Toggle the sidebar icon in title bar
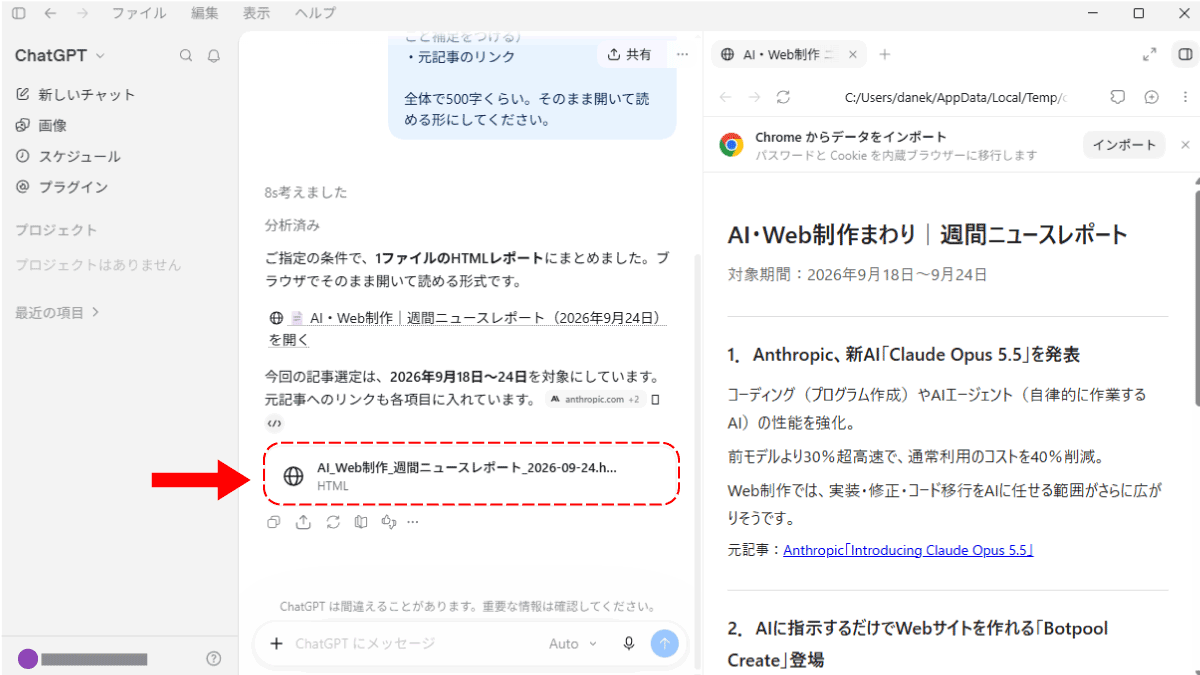Screen dimensions: 1200x675 coord(18,13)
